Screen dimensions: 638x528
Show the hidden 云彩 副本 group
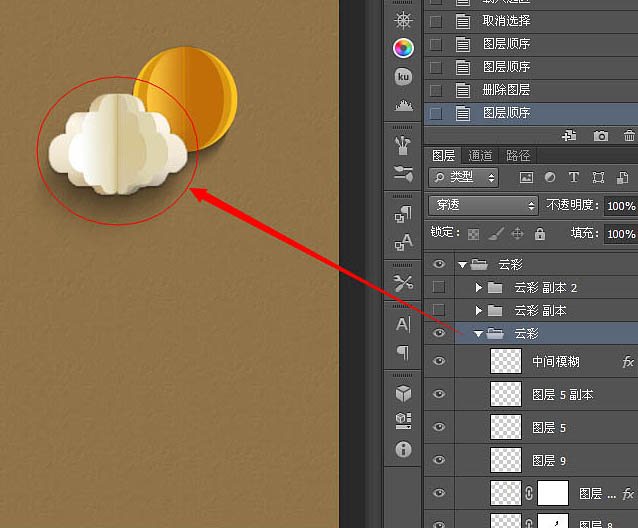coord(439,310)
